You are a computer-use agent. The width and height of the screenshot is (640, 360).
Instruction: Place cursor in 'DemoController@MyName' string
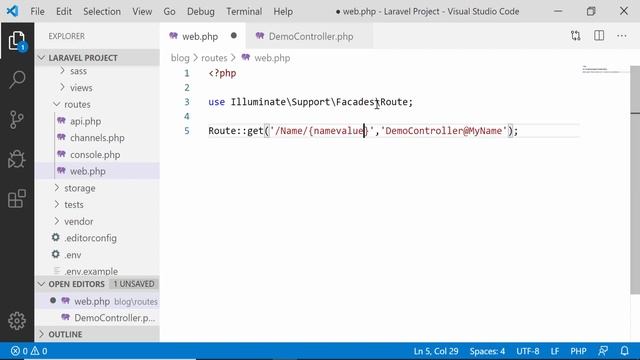pyautogui.click(x=443, y=131)
